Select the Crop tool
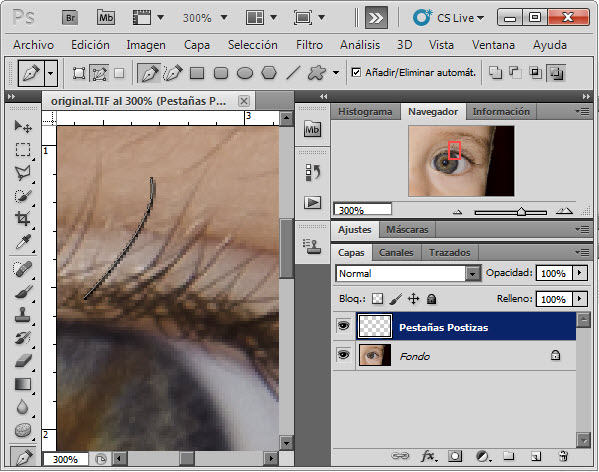 click(x=23, y=219)
